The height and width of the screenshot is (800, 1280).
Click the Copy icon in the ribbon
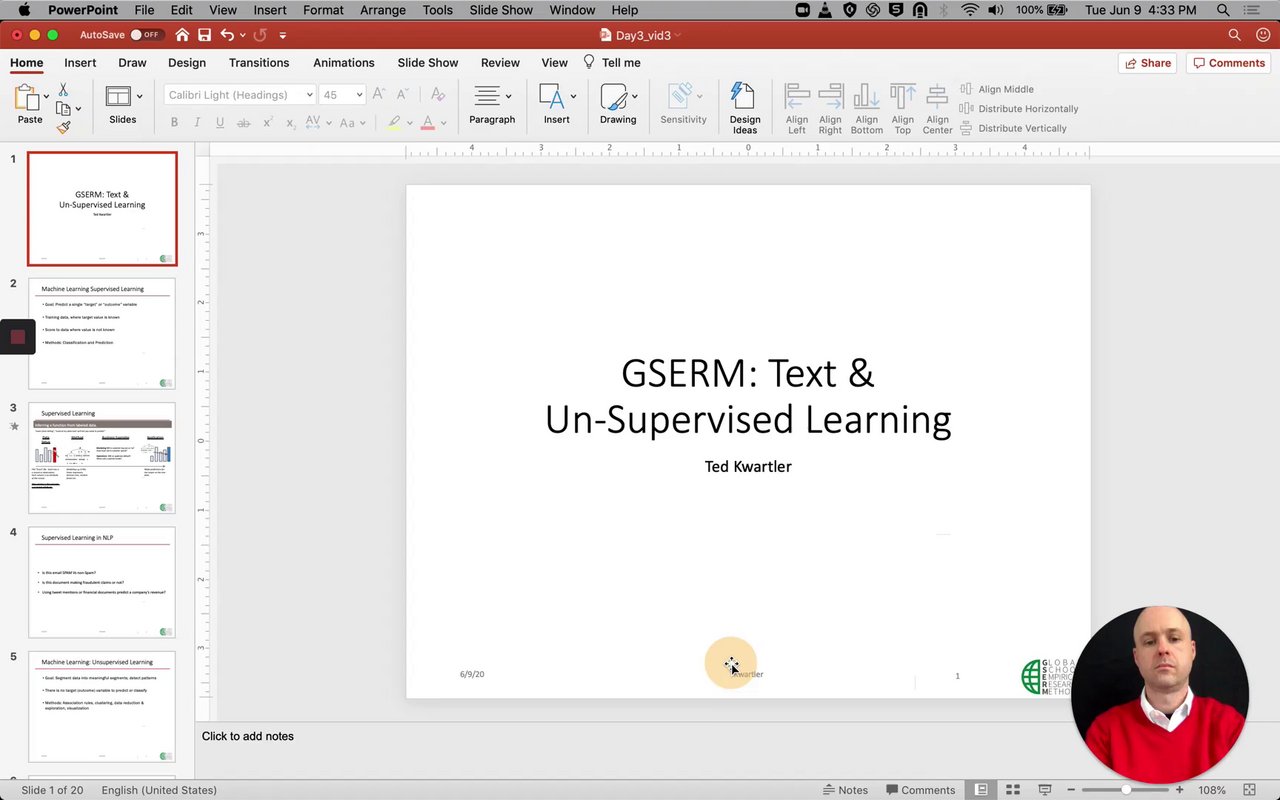coord(63,109)
